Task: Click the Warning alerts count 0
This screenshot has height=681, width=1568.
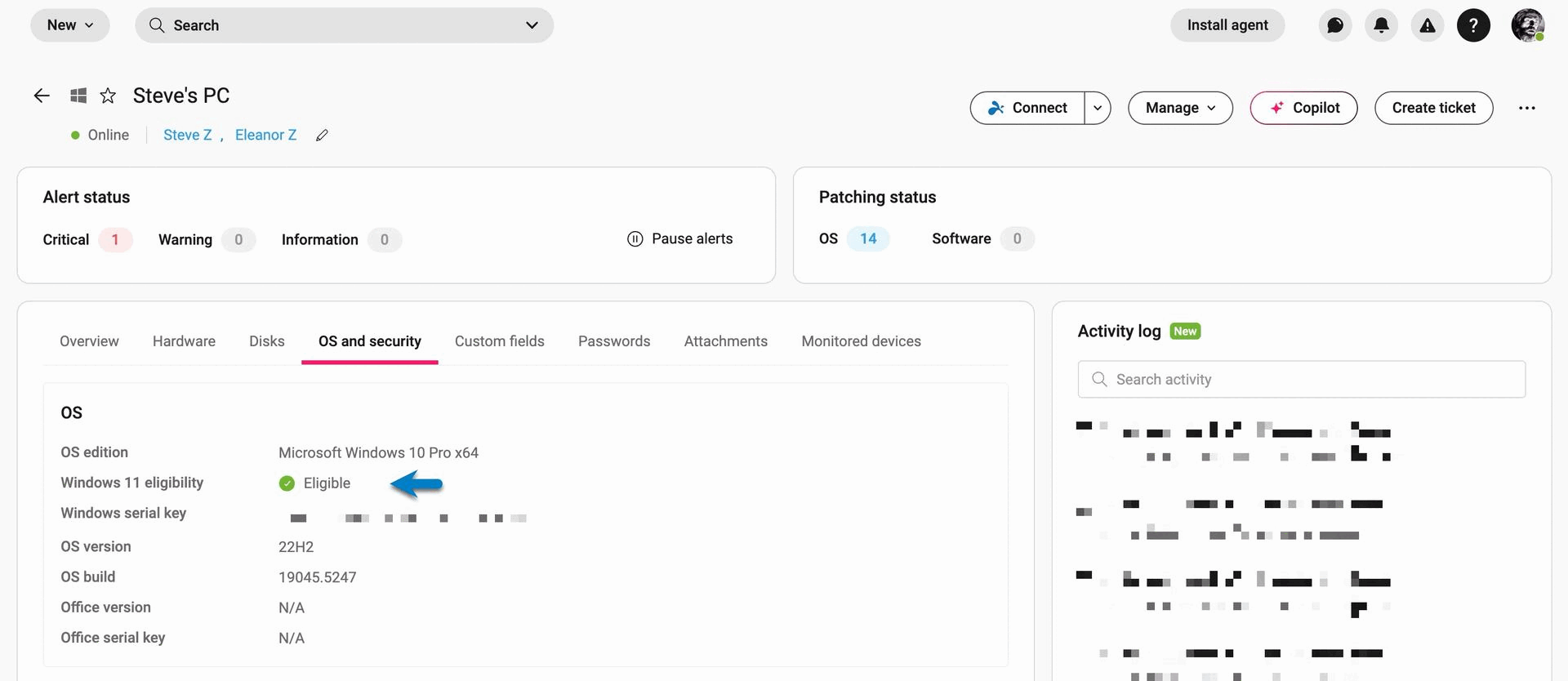Action: click(238, 239)
